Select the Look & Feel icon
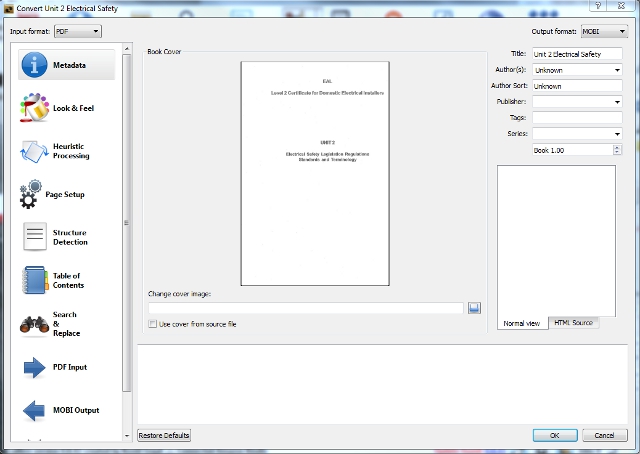This screenshot has height=454, width=640. point(35,108)
